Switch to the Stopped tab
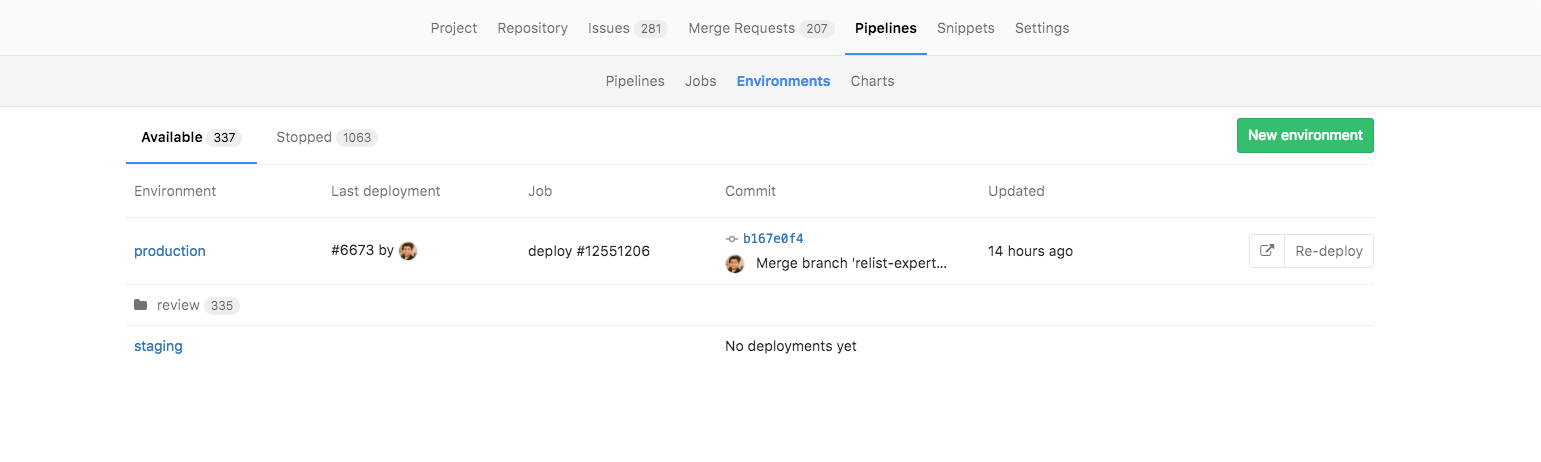1541x462 pixels. point(326,137)
